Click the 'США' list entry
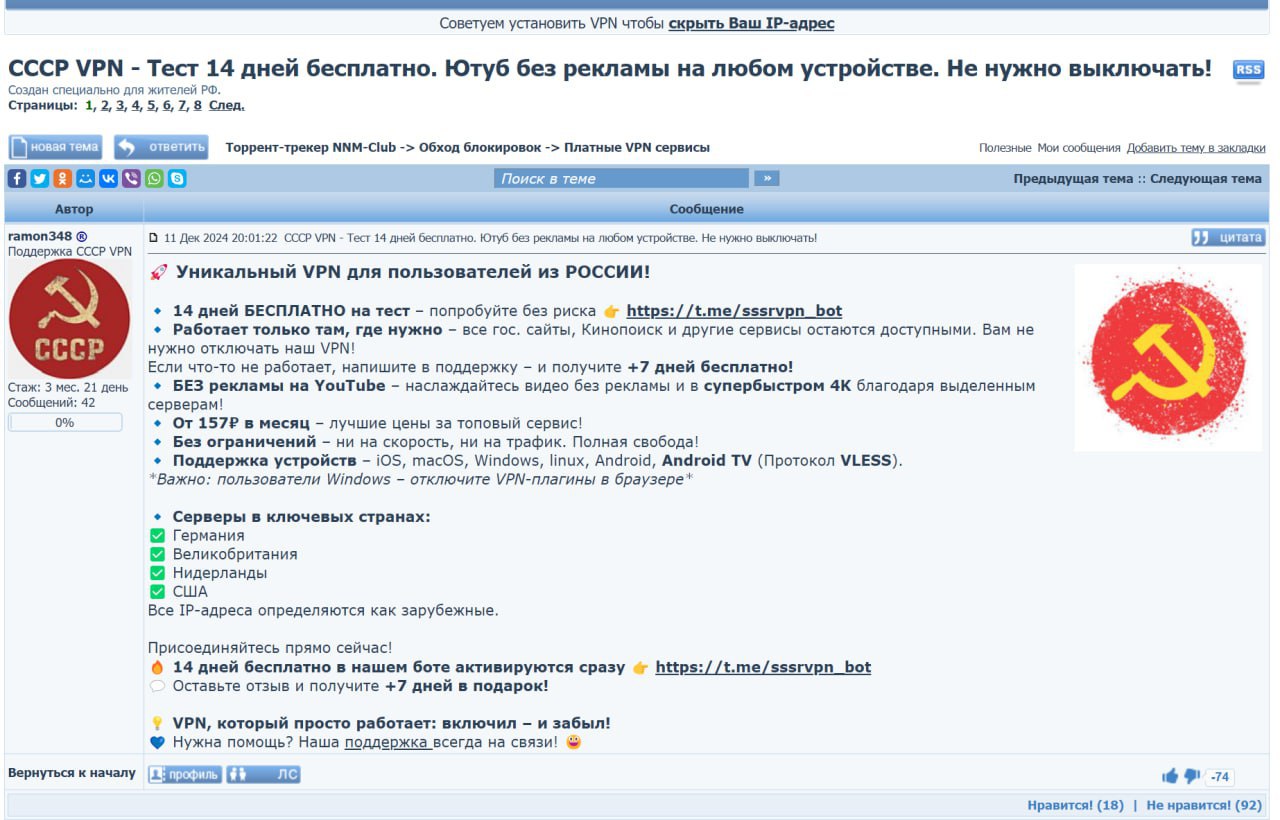This screenshot has width=1280, height=820. [x=190, y=591]
